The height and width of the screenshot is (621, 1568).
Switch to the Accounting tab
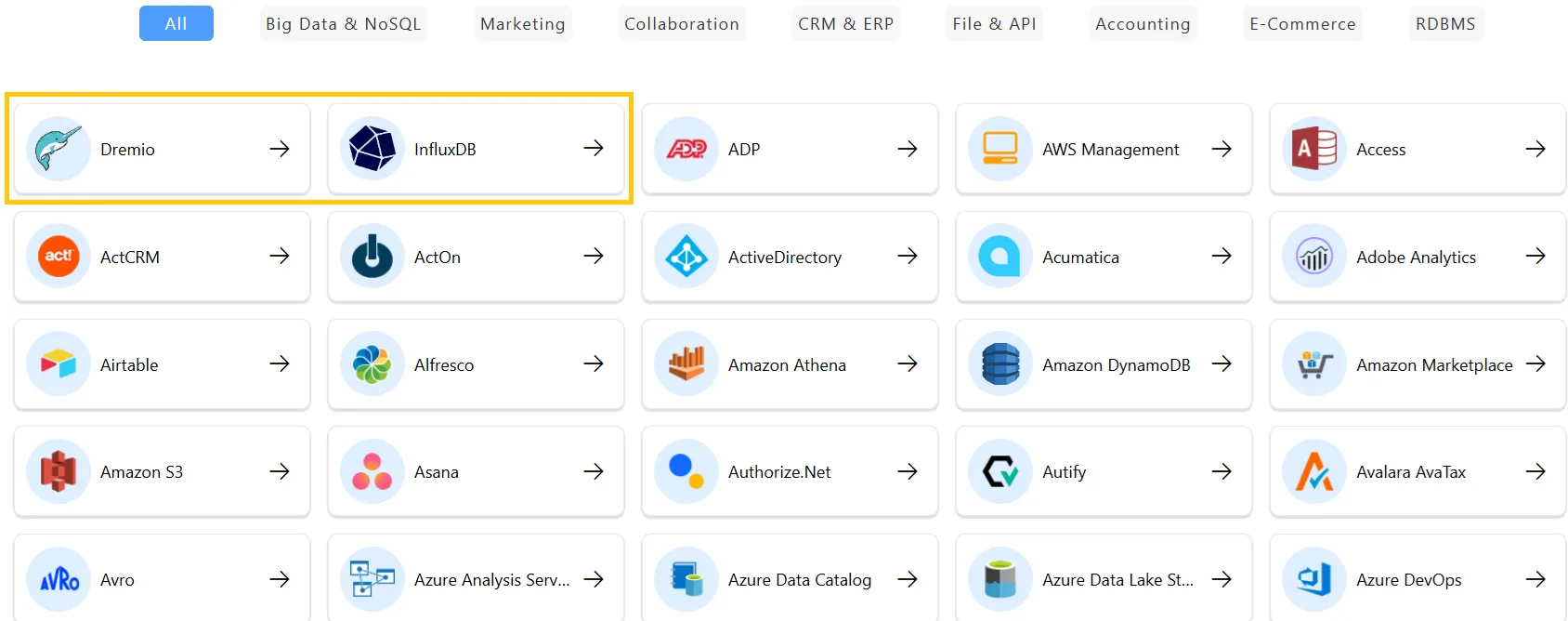1143,23
